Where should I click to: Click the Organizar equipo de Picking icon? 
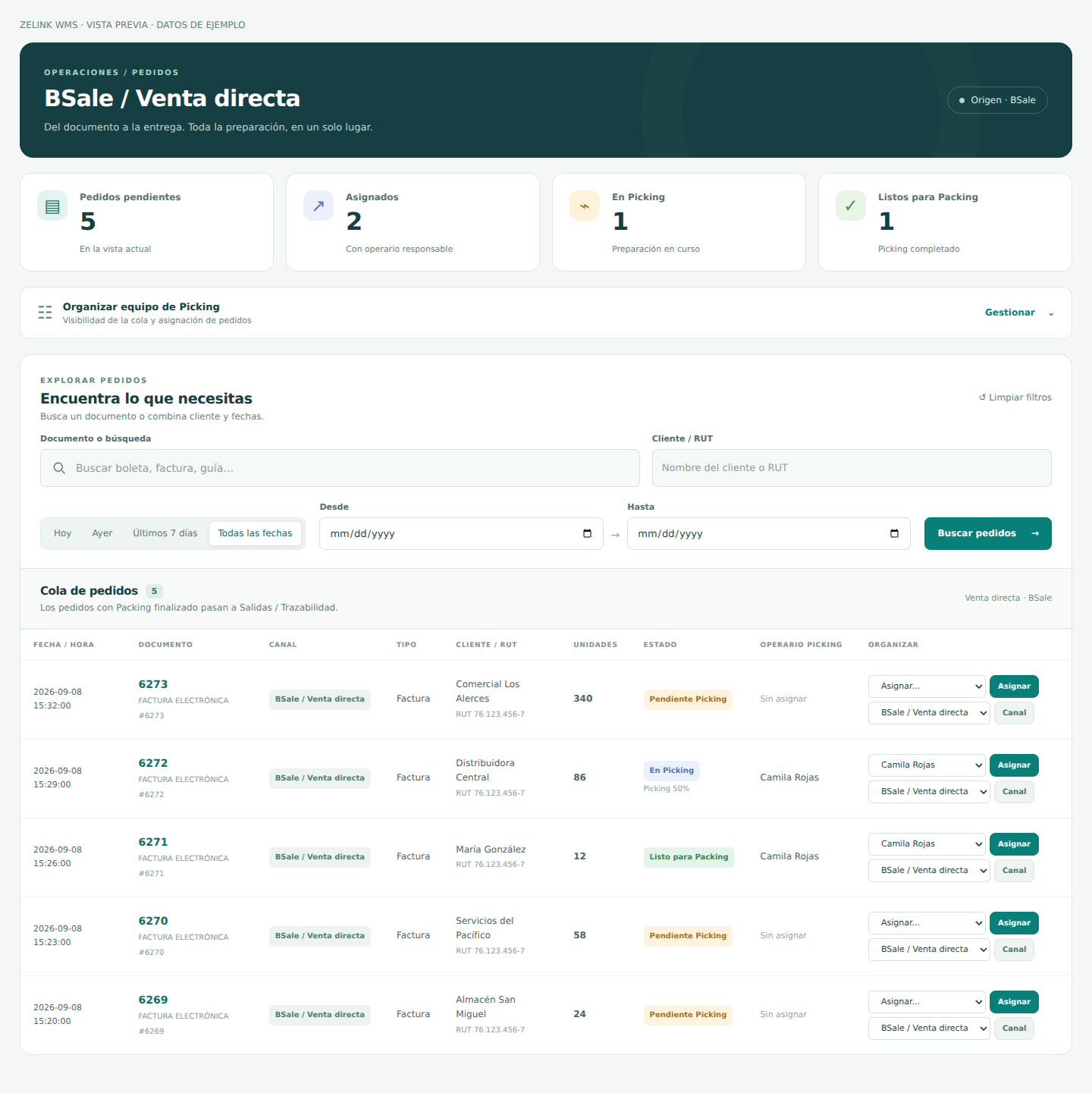point(45,313)
